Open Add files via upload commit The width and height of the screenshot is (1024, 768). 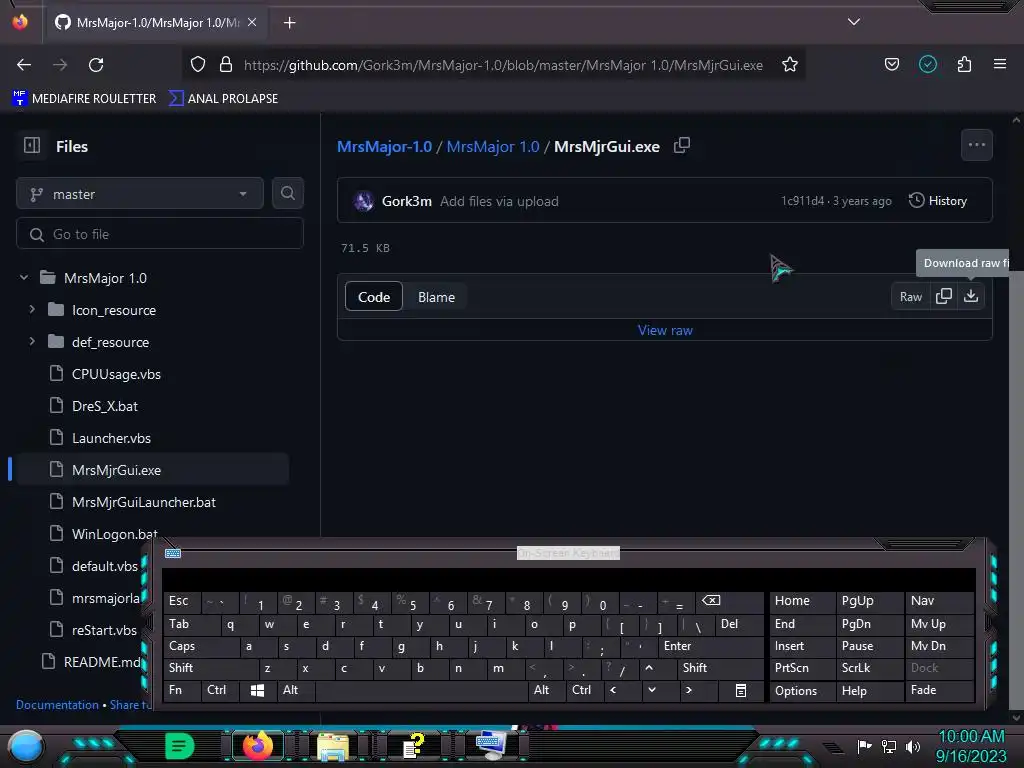499,201
